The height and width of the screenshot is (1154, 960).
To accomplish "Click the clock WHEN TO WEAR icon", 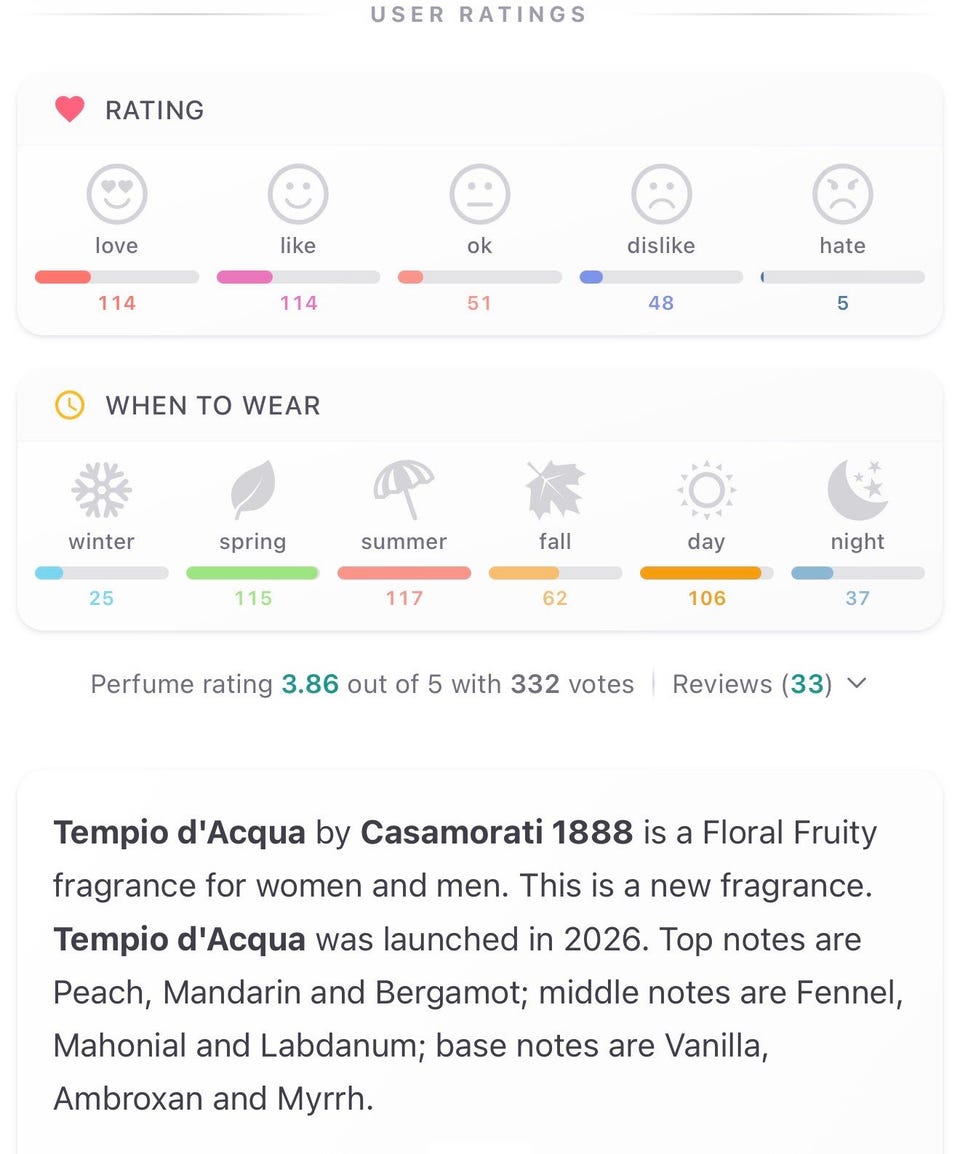I will click(70, 406).
